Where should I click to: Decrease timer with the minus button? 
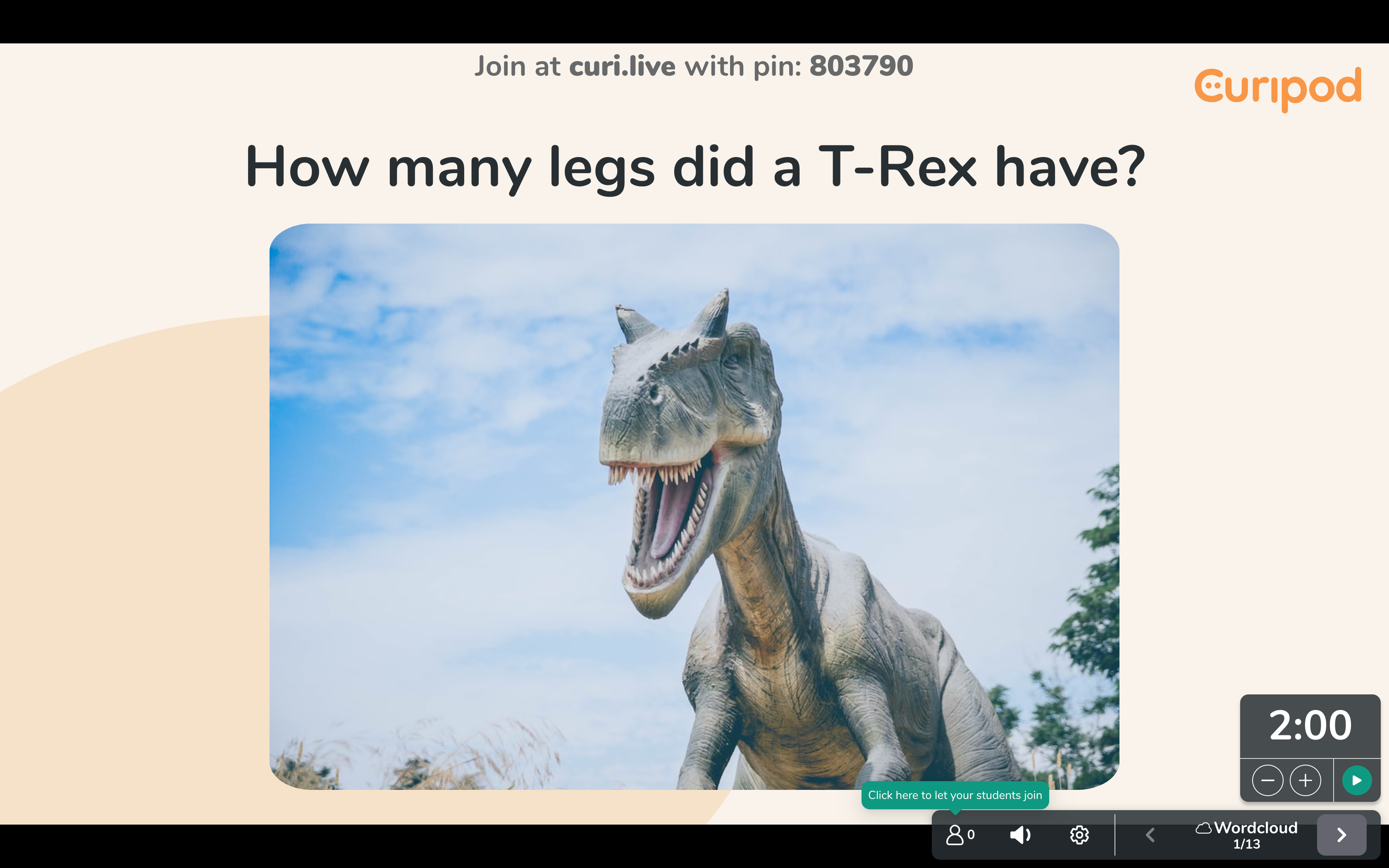(1267, 780)
